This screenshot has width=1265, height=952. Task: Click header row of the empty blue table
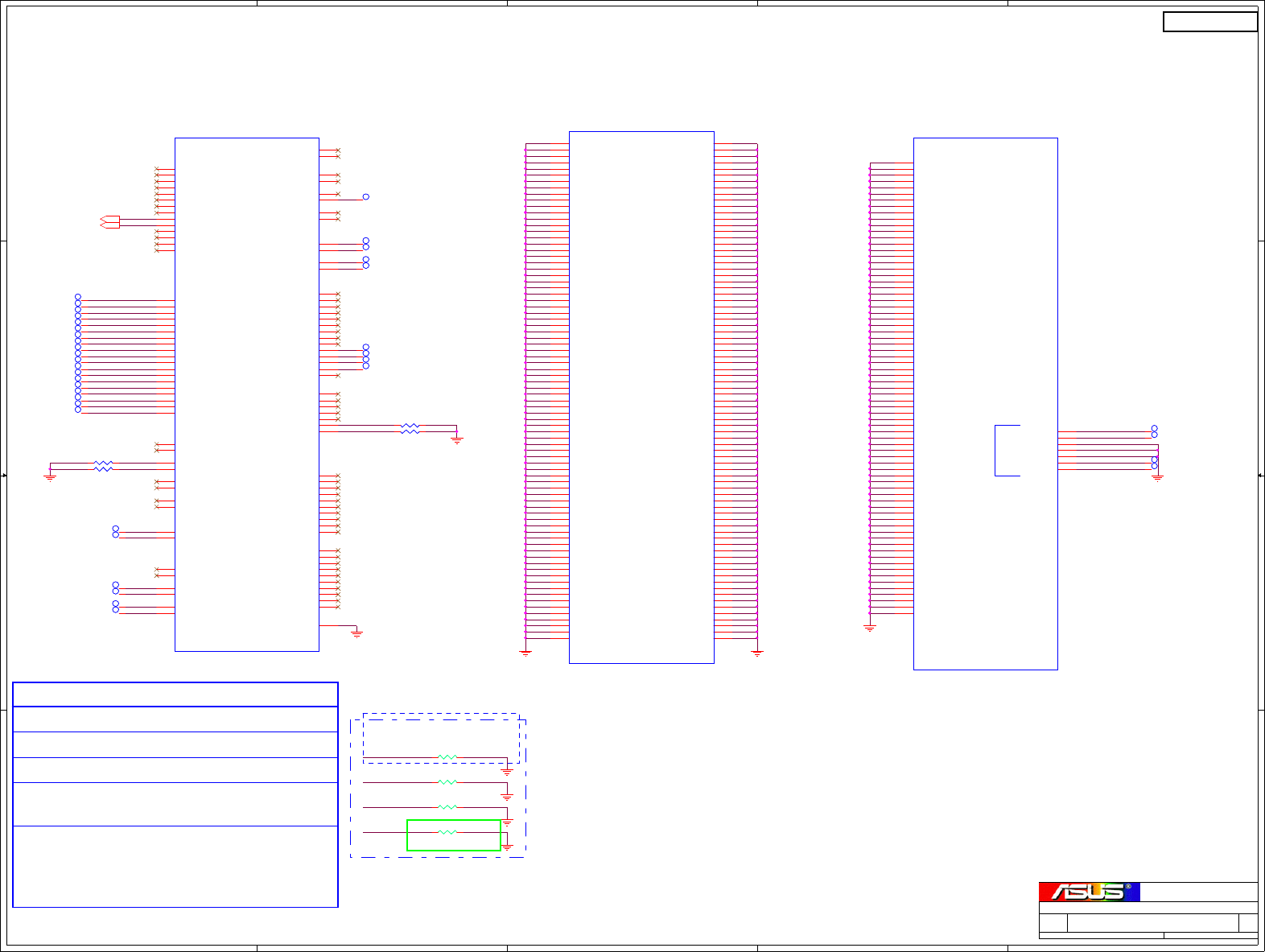click(x=175, y=694)
